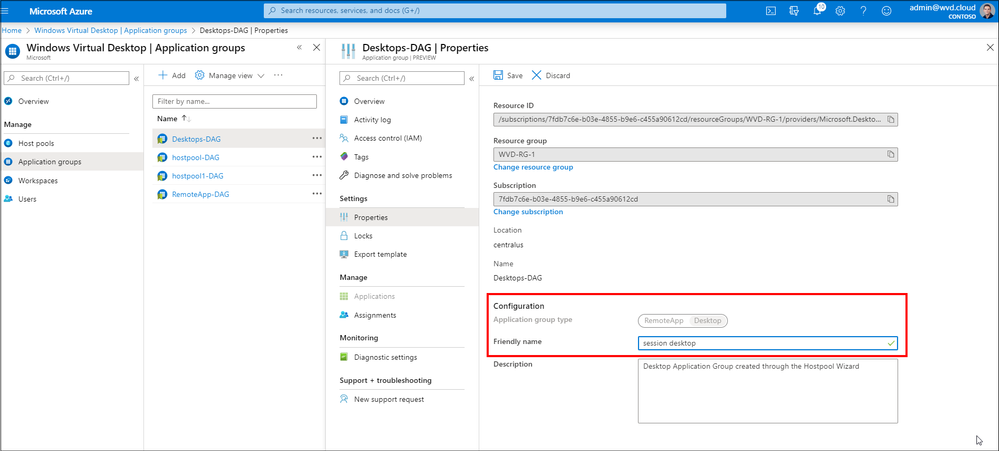
Task: Click the Filter by name field
Action: [x=234, y=101]
